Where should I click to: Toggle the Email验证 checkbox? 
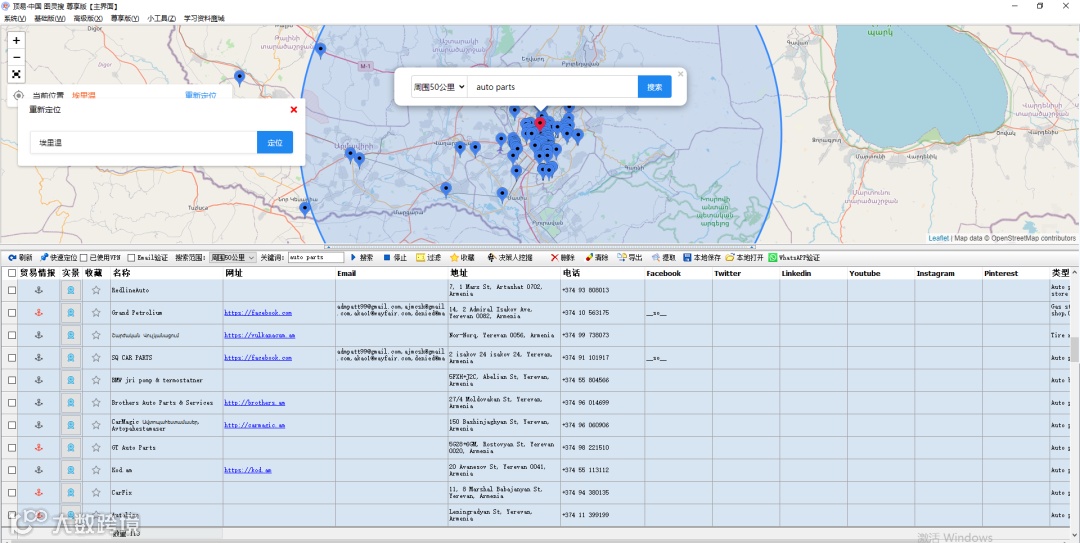[132, 258]
